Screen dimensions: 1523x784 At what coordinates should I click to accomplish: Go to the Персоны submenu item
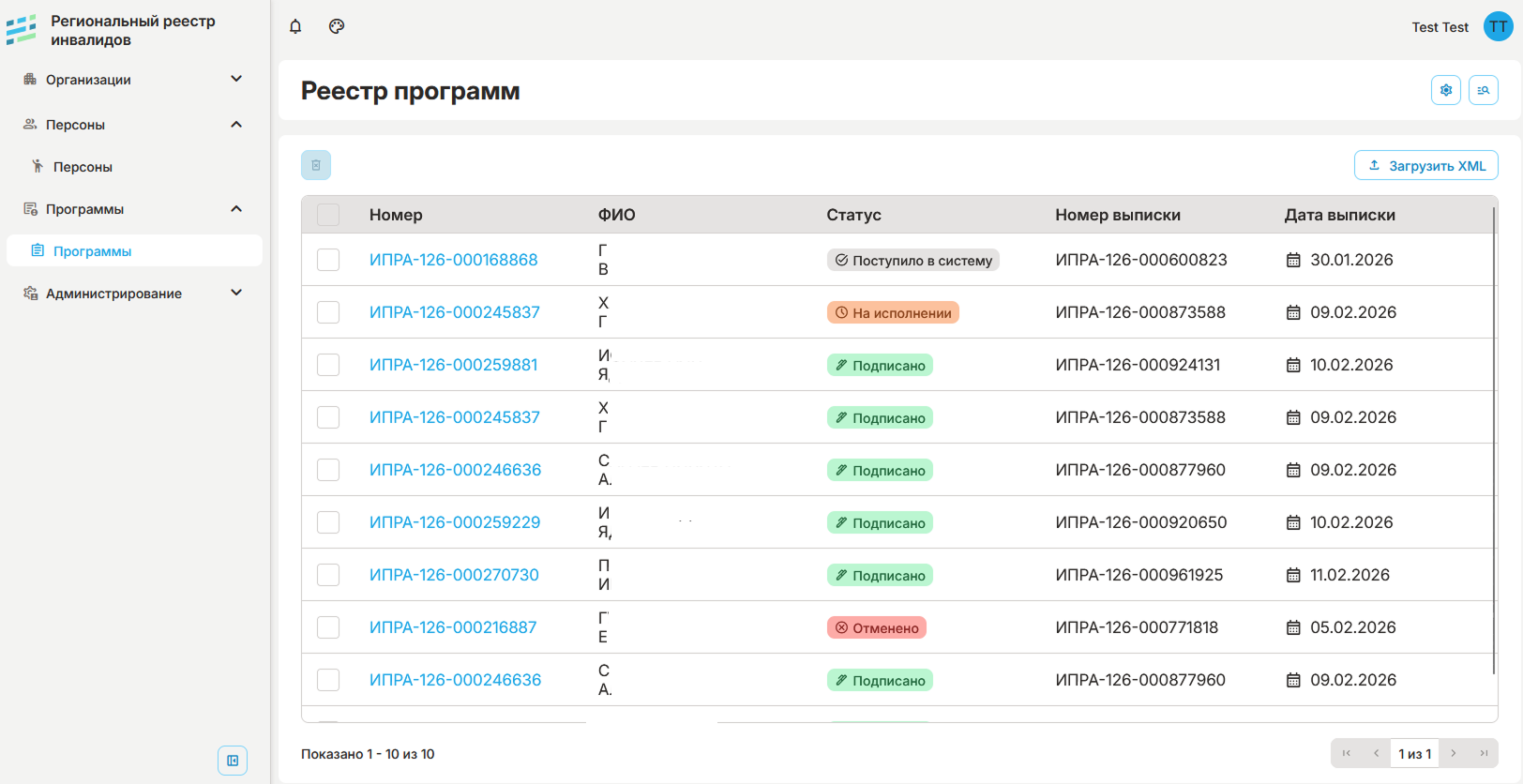click(x=83, y=167)
